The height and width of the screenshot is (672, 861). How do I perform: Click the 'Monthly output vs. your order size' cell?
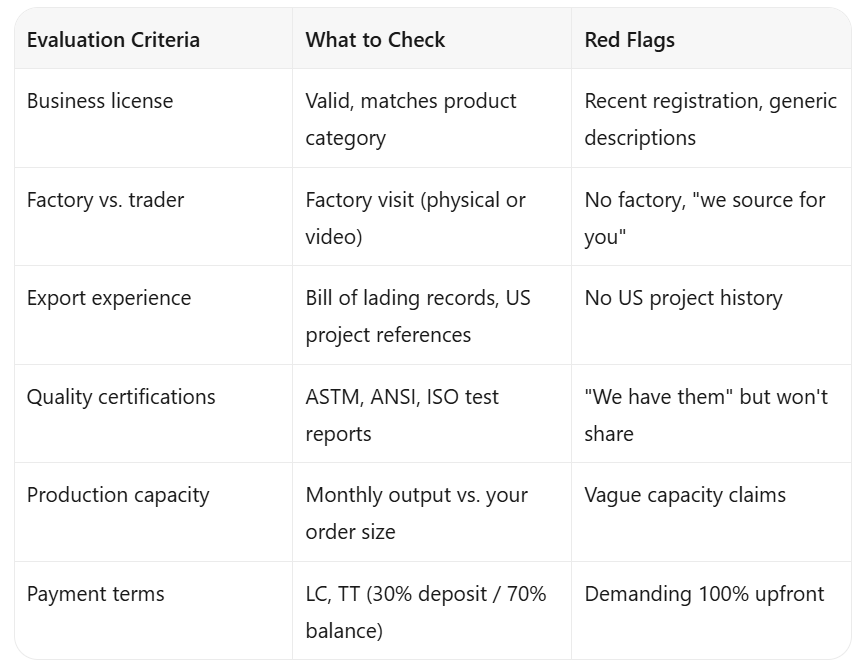(x=432, y=512)
